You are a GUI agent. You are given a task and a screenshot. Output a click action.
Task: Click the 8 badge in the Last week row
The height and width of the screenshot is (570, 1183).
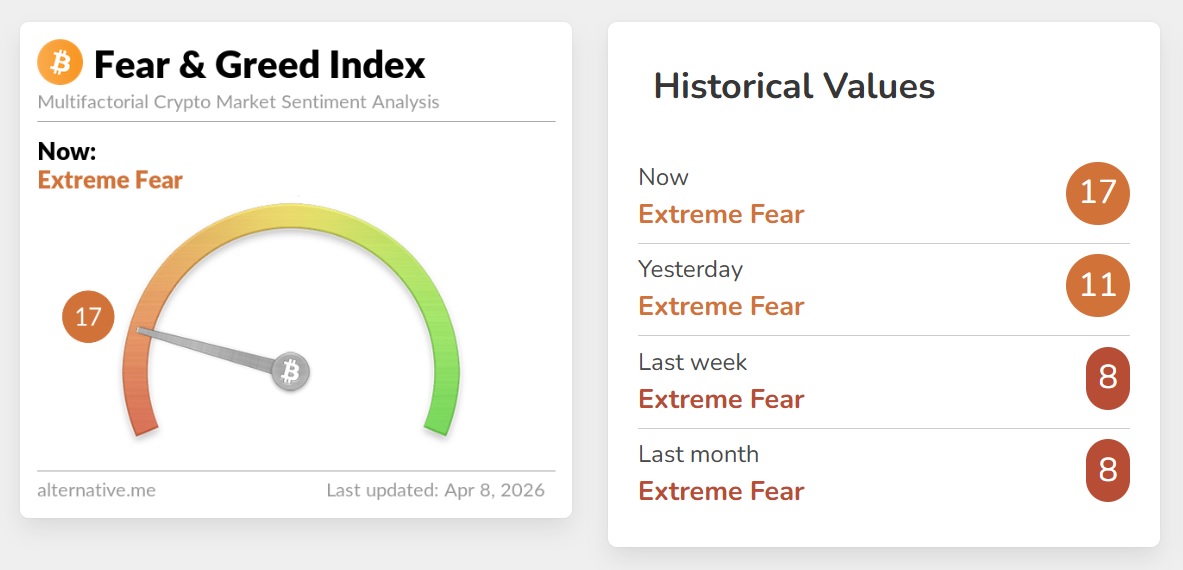pyautogui.click(x=1108, y=378)
